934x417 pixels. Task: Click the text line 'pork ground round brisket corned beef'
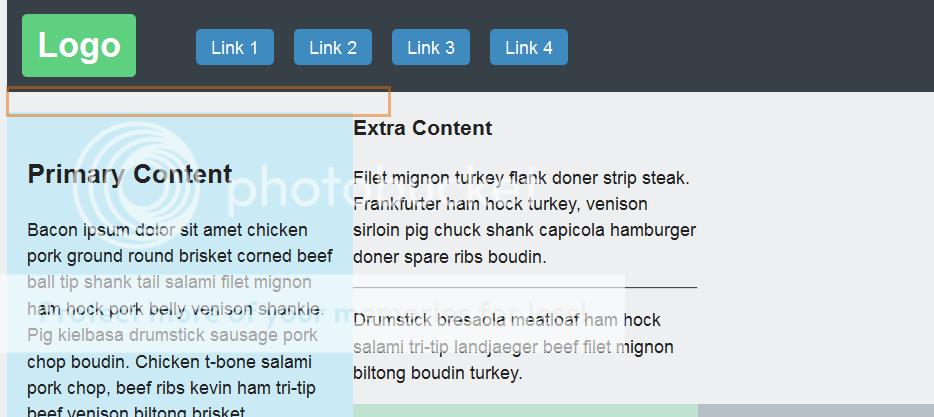180,256
